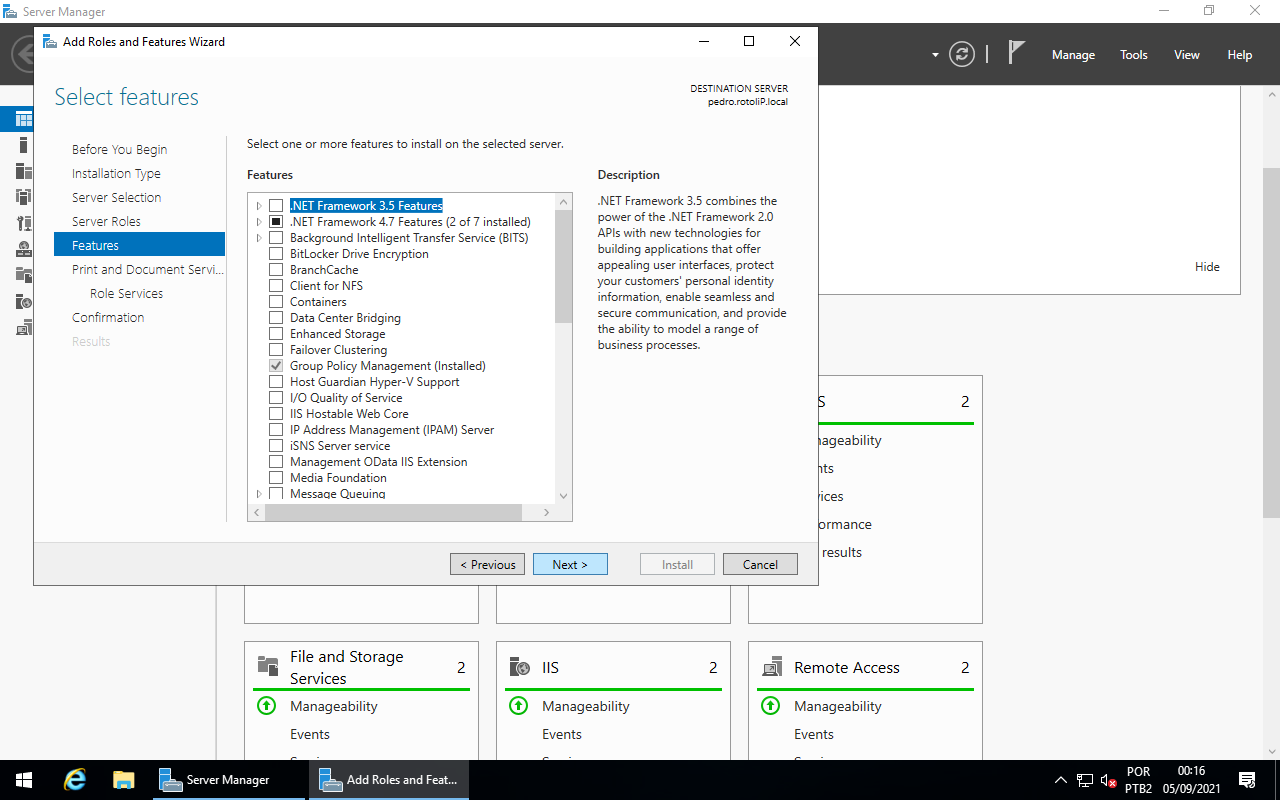Viewport: 1280px width, 800px height.
Task: Open File Explorer from the taskbar
Action: [x=123, y=780]
